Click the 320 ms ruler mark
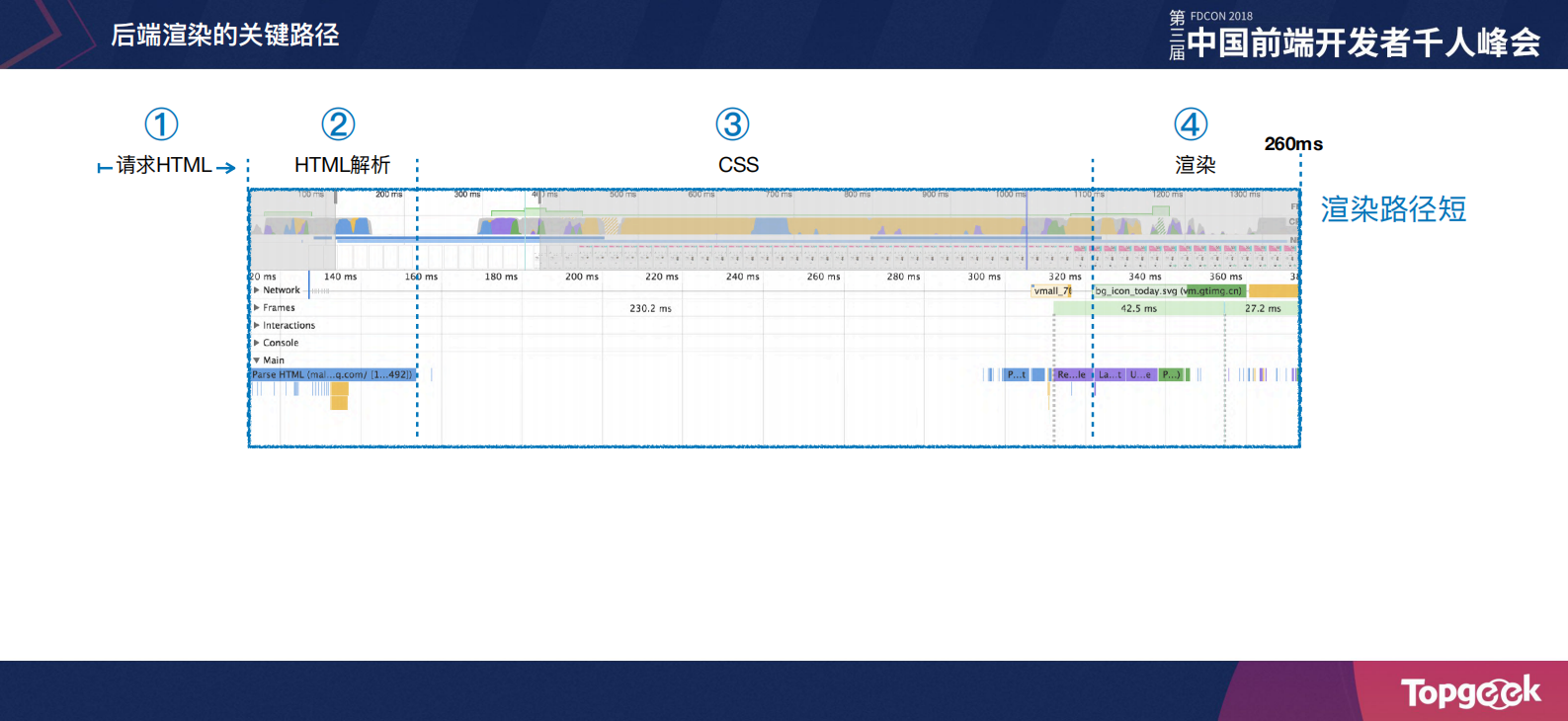The image size is (1568, 721). pos(1064,278)
